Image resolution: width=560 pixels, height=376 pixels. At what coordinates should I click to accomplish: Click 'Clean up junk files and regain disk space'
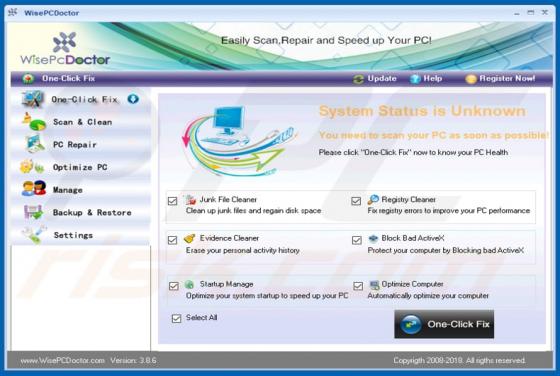[x=254, y=211]
